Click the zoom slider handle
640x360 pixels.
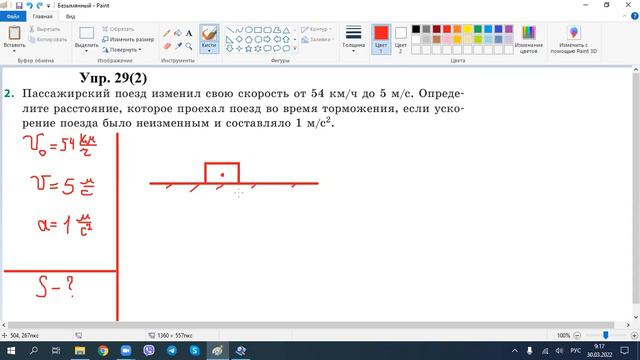606,335
